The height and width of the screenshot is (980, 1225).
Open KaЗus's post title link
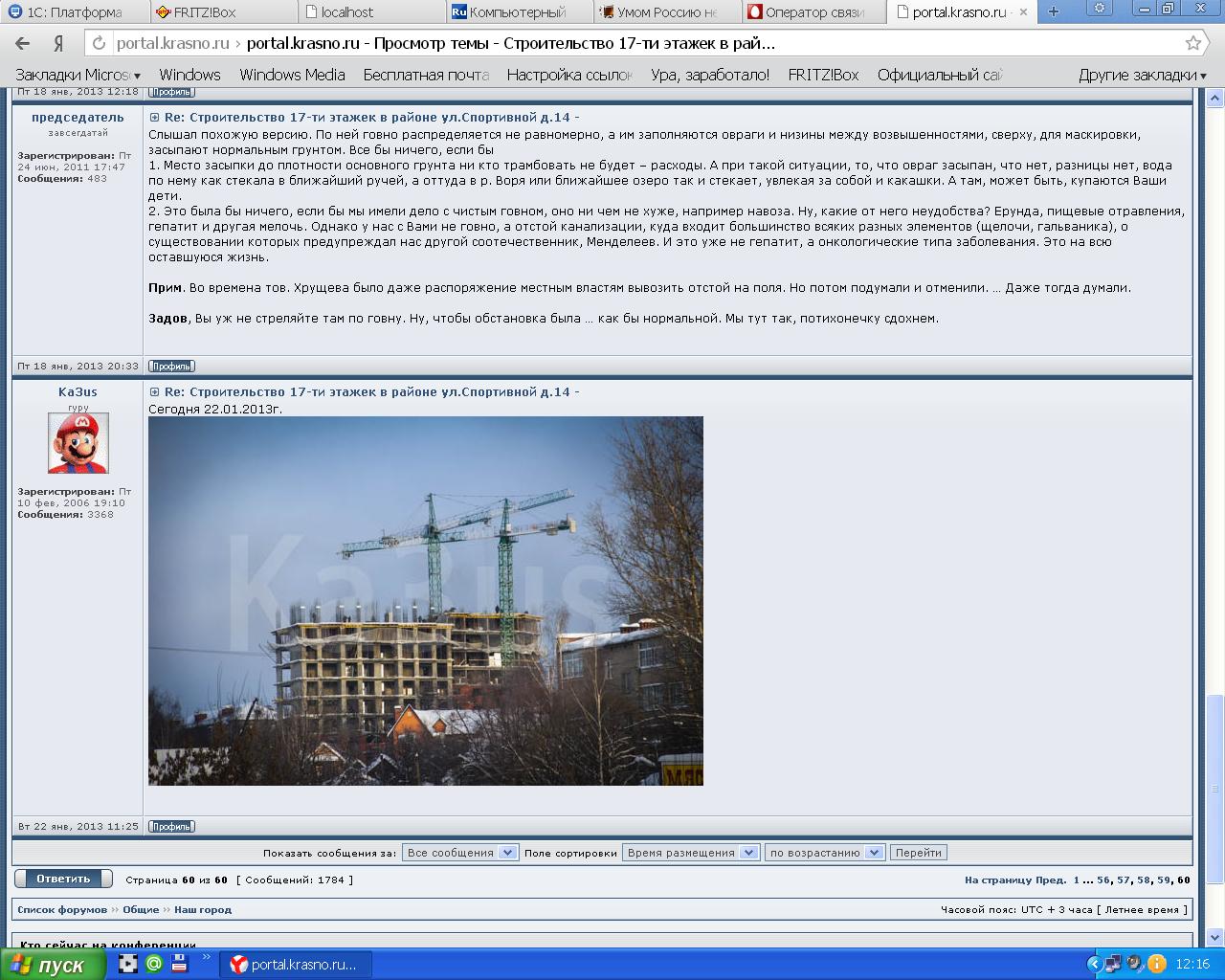[371, 392]
